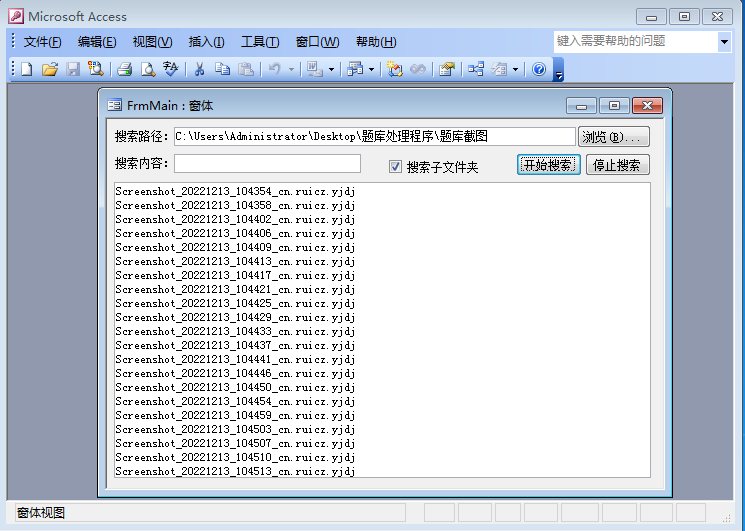Click the 停止搜索 button
Viewport: 745px width, 531px height.
[618, 165]
